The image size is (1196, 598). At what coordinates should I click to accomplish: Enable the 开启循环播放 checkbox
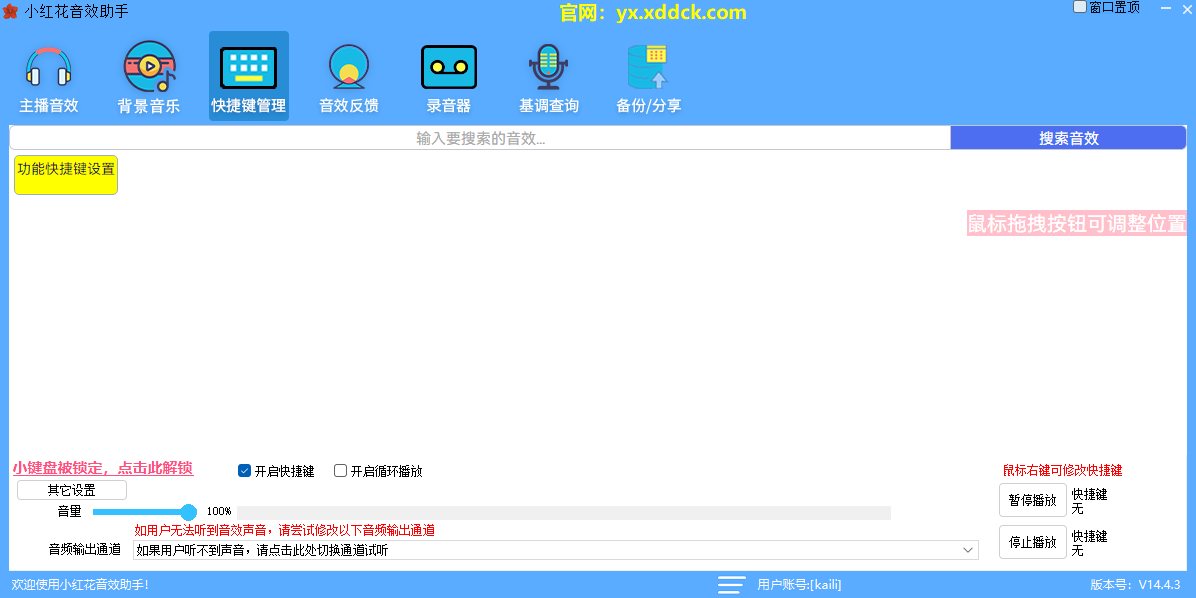click(340, 471)
